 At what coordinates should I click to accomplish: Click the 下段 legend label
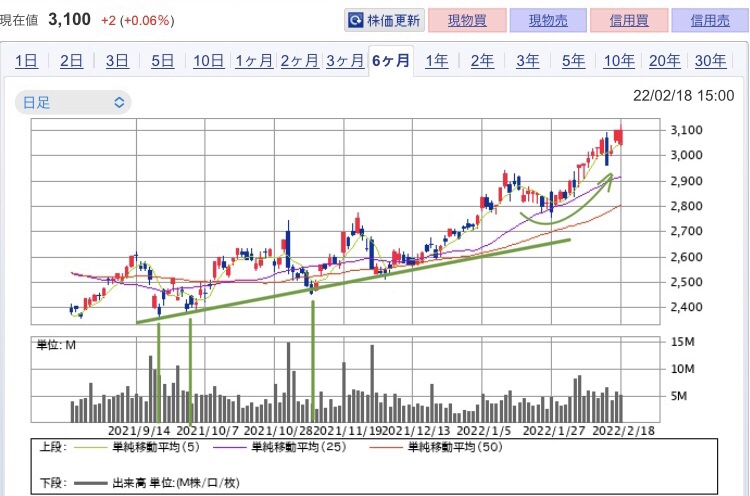pyautogui.click(x=53, y=483)
